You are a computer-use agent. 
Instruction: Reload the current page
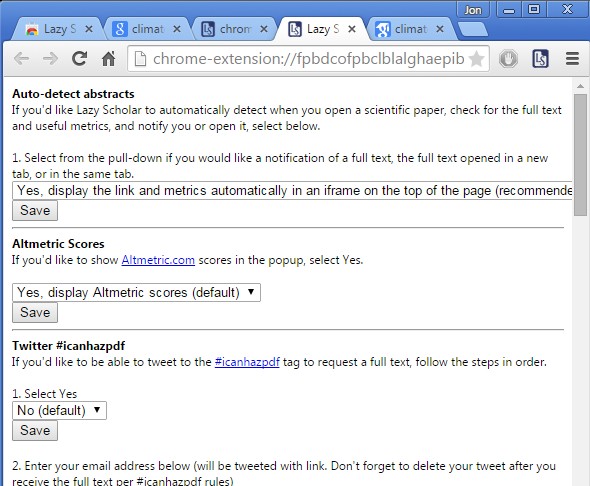click(x=79, y=59)
